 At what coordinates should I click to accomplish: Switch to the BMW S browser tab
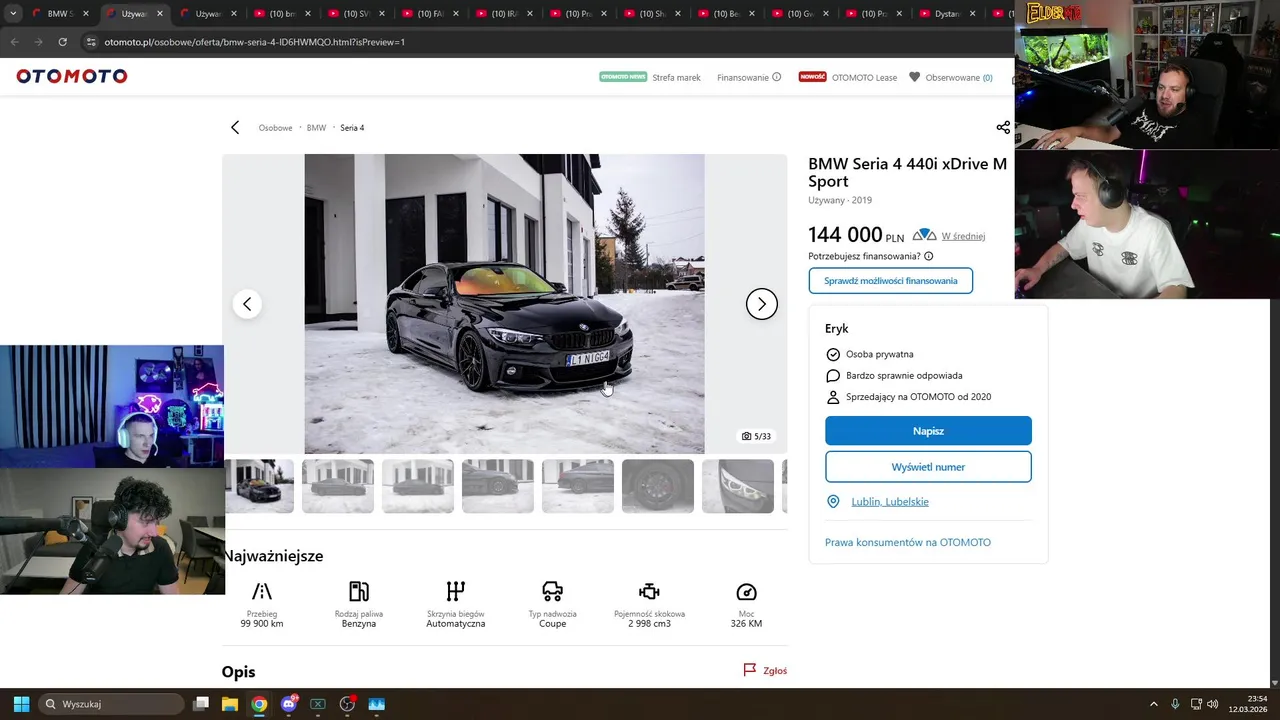click(62, 14)
